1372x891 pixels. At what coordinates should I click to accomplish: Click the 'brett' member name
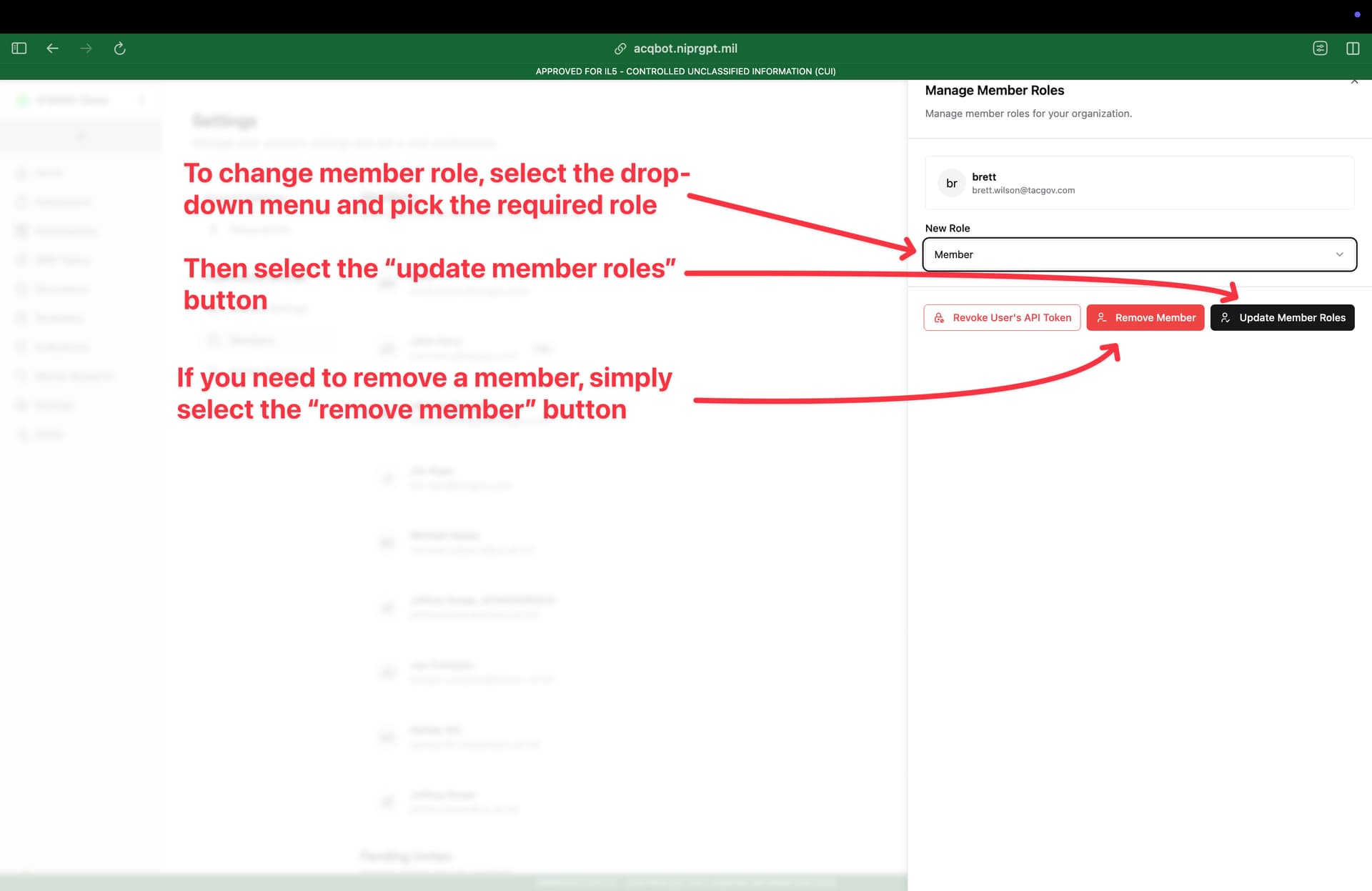[x=984, y=177]
